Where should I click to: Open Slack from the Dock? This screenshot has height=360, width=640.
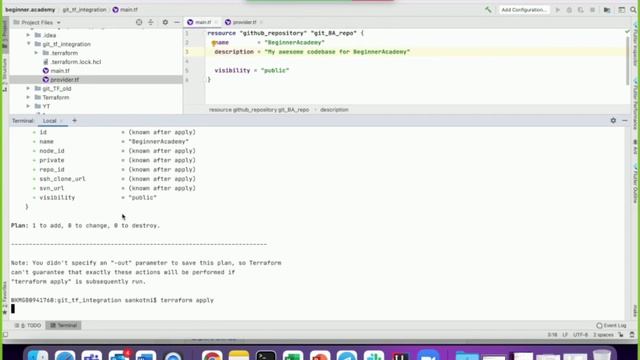click(x=374, y=356)
